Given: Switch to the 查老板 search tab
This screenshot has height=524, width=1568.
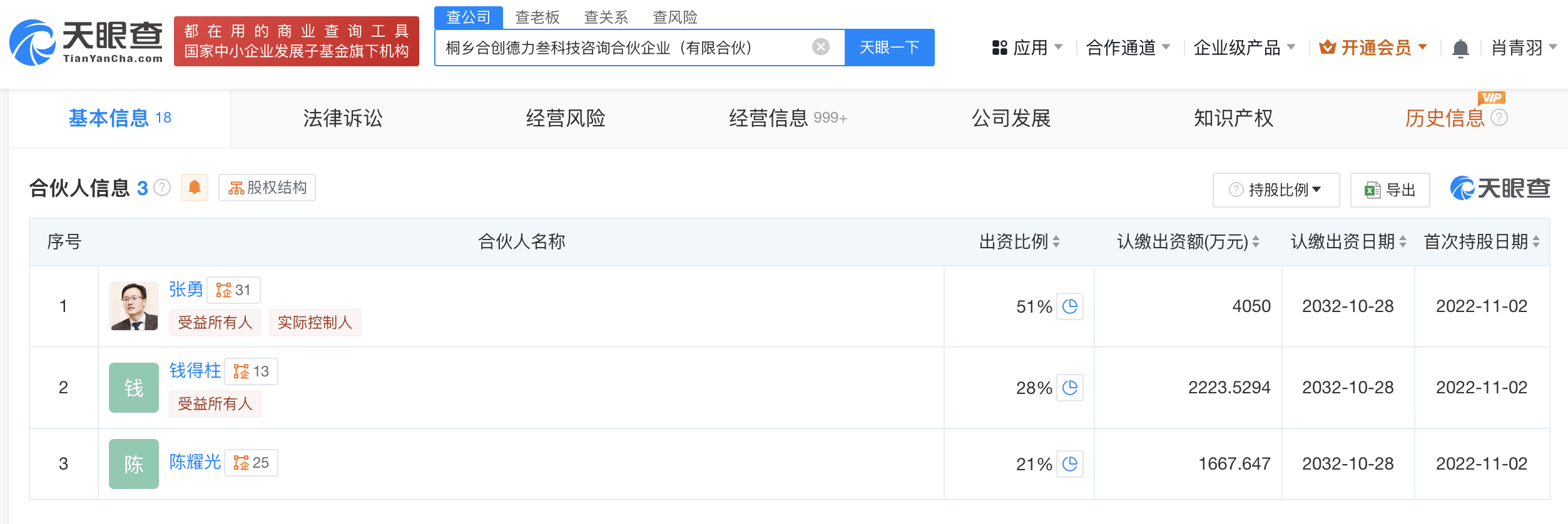Looking at the screenshot, I should 537,17.
